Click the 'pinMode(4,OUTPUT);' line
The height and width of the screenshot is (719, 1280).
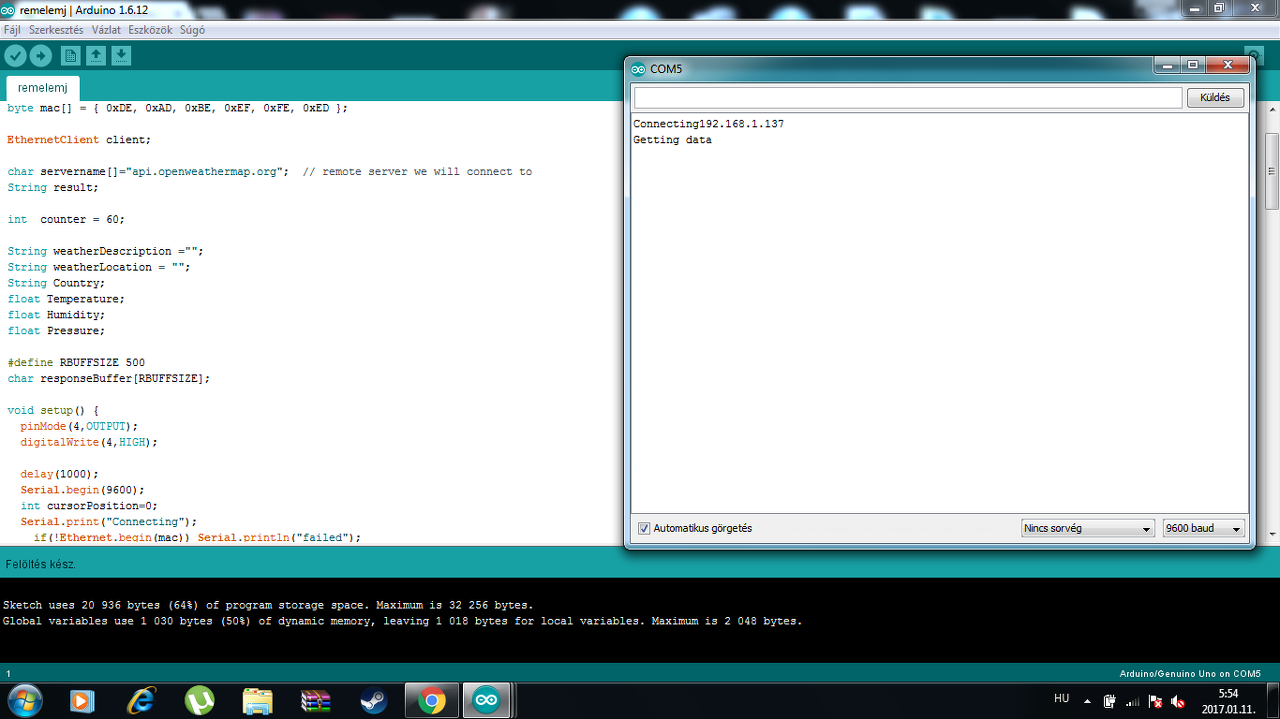tap(79, 426)
